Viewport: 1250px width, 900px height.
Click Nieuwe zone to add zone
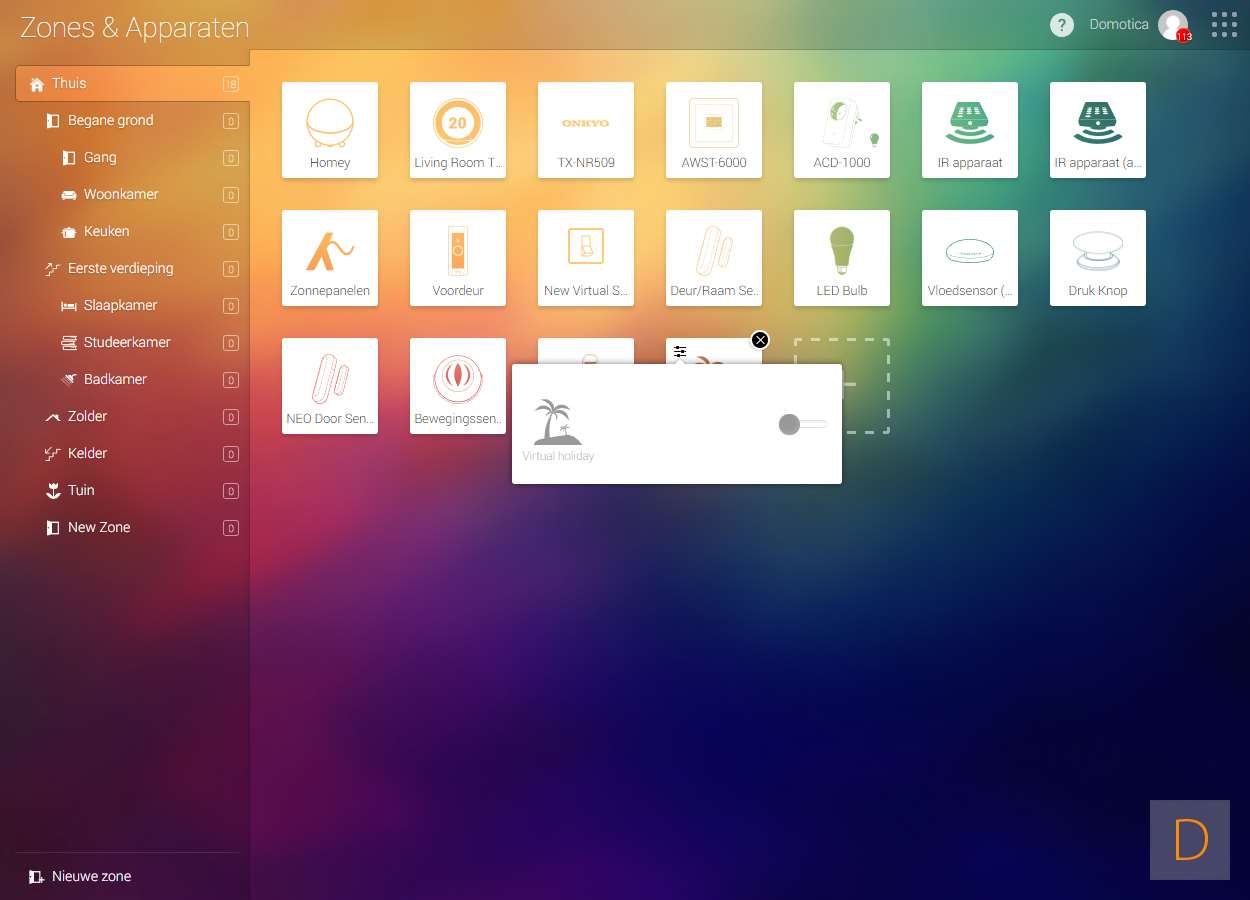(x=80, y=876)
